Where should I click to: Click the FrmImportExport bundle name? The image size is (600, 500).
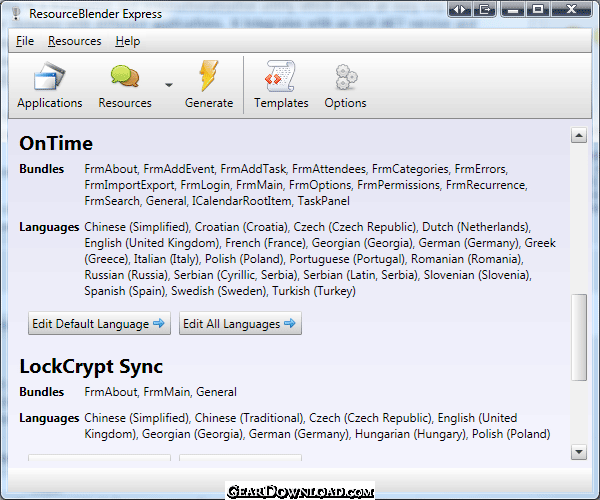coord(129,185)
